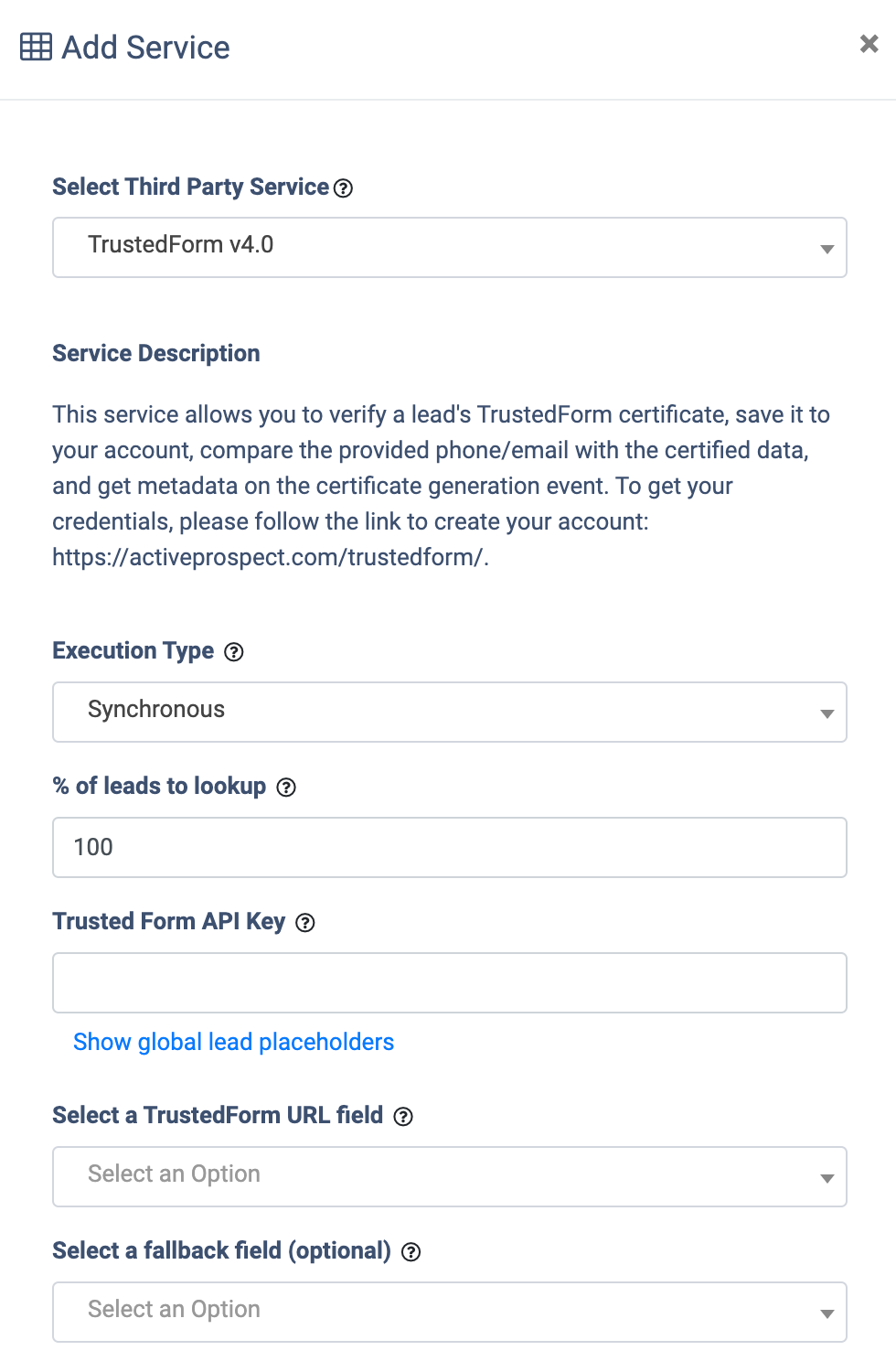Click the Trusted Form API Key help icon
The image size is (896, 1372).
click(305, 923)
